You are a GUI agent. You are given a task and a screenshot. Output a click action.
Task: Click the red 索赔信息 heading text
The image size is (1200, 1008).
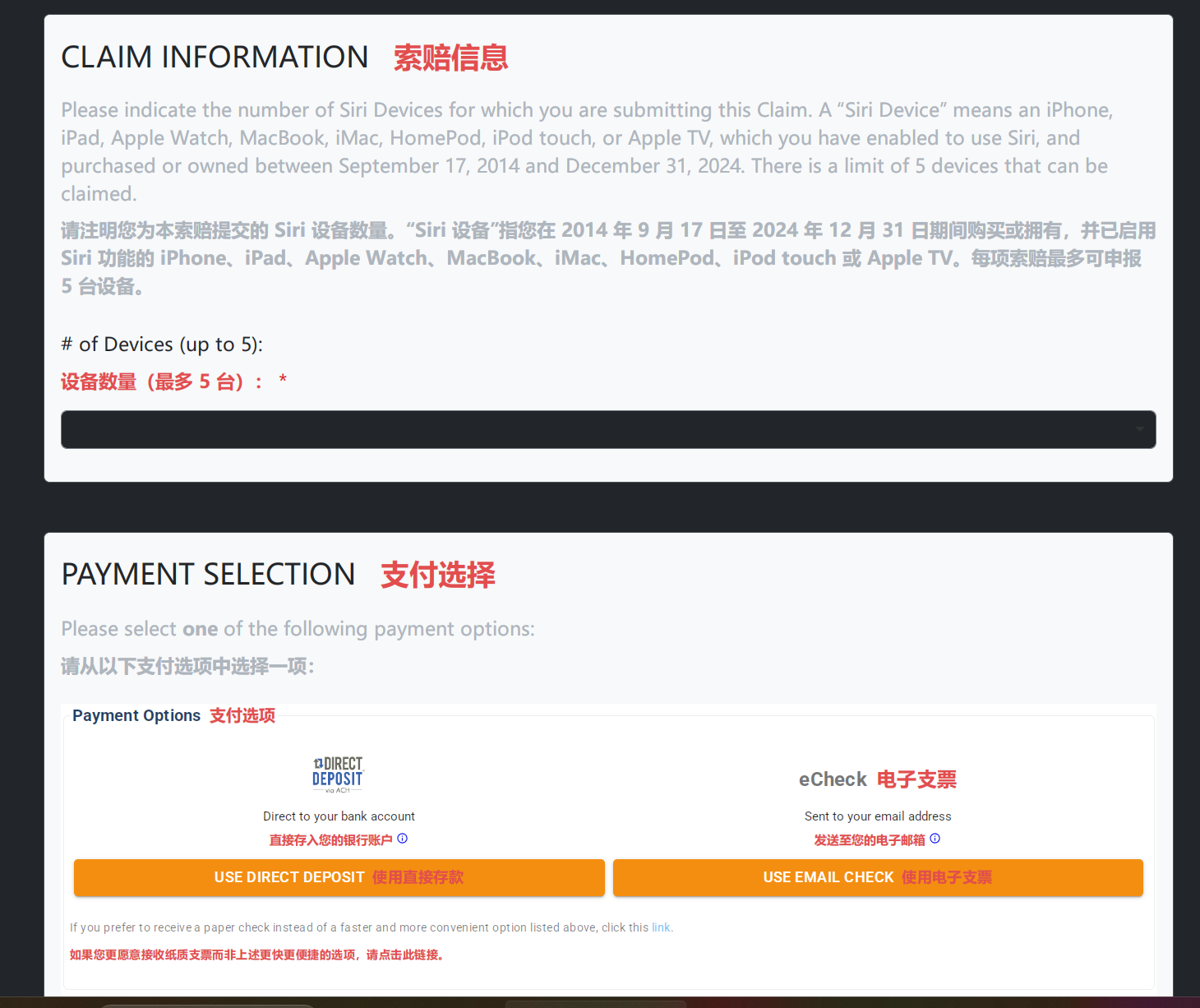[450, 58]
